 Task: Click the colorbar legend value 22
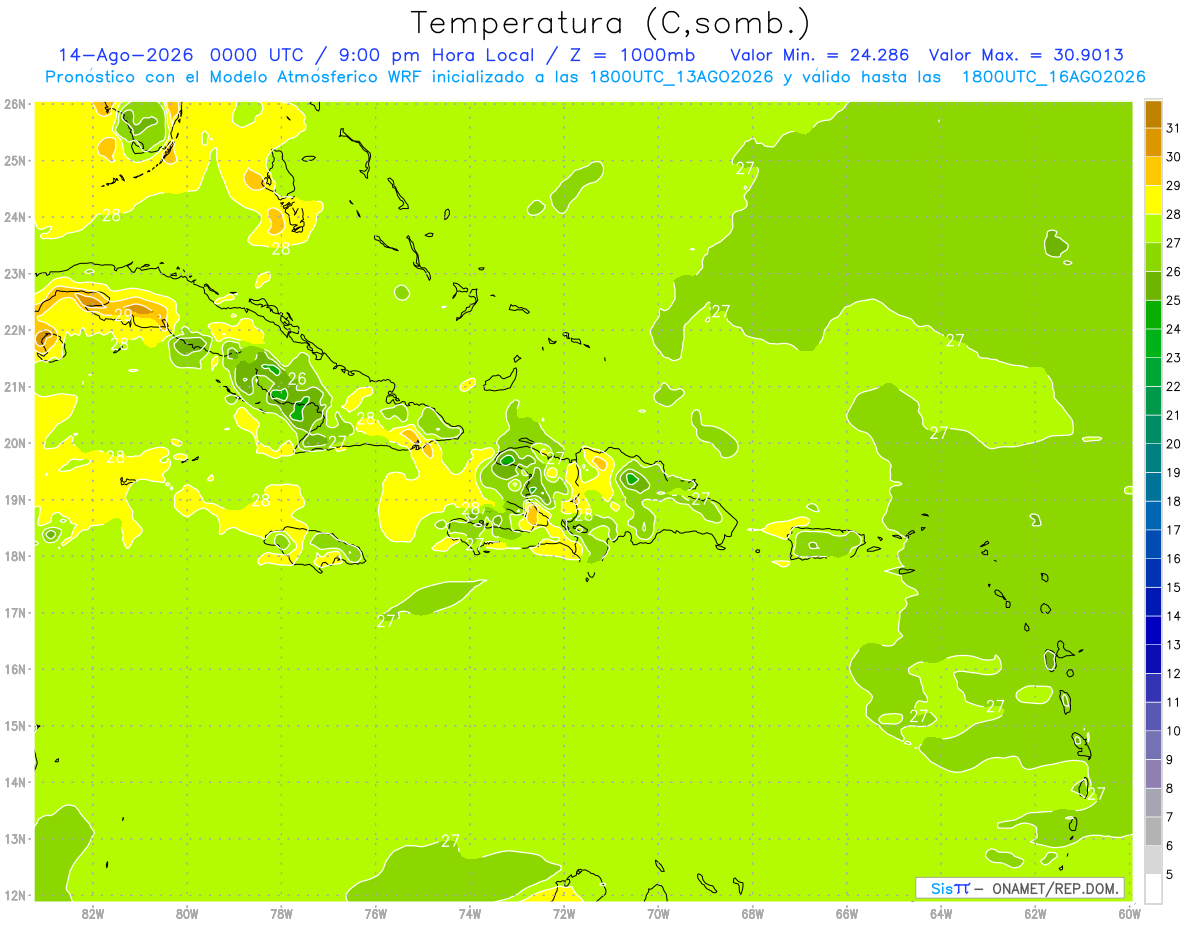(x=1174, y=386)
